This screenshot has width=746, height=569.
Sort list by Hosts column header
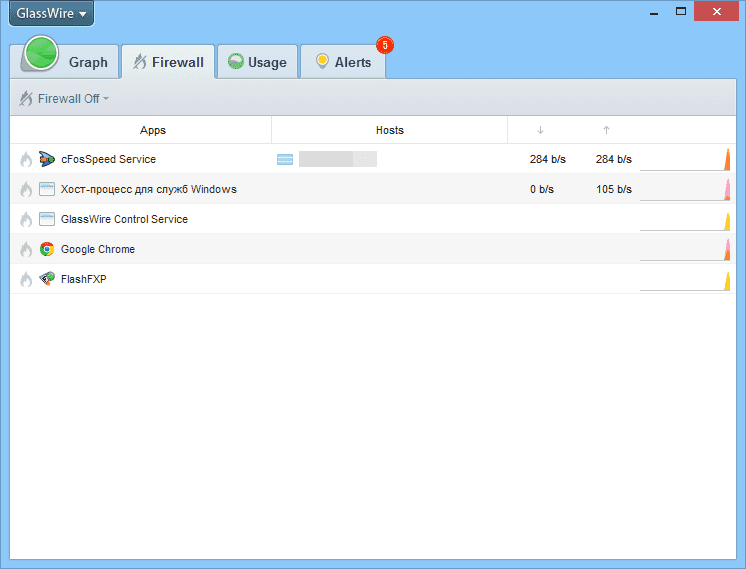tap(389, 130)
